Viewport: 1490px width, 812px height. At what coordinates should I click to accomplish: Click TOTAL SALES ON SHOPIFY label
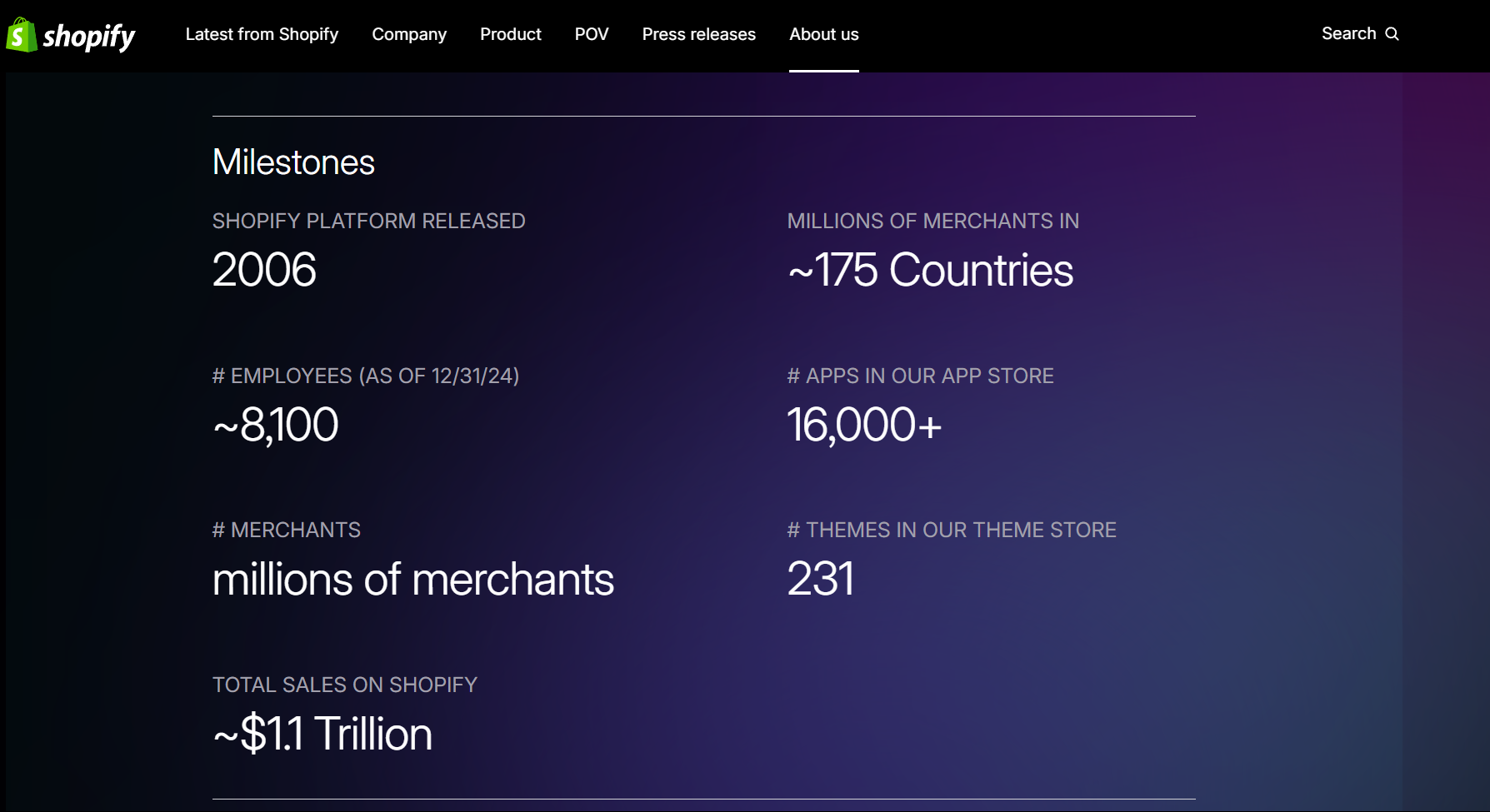(x=344, y=685)
